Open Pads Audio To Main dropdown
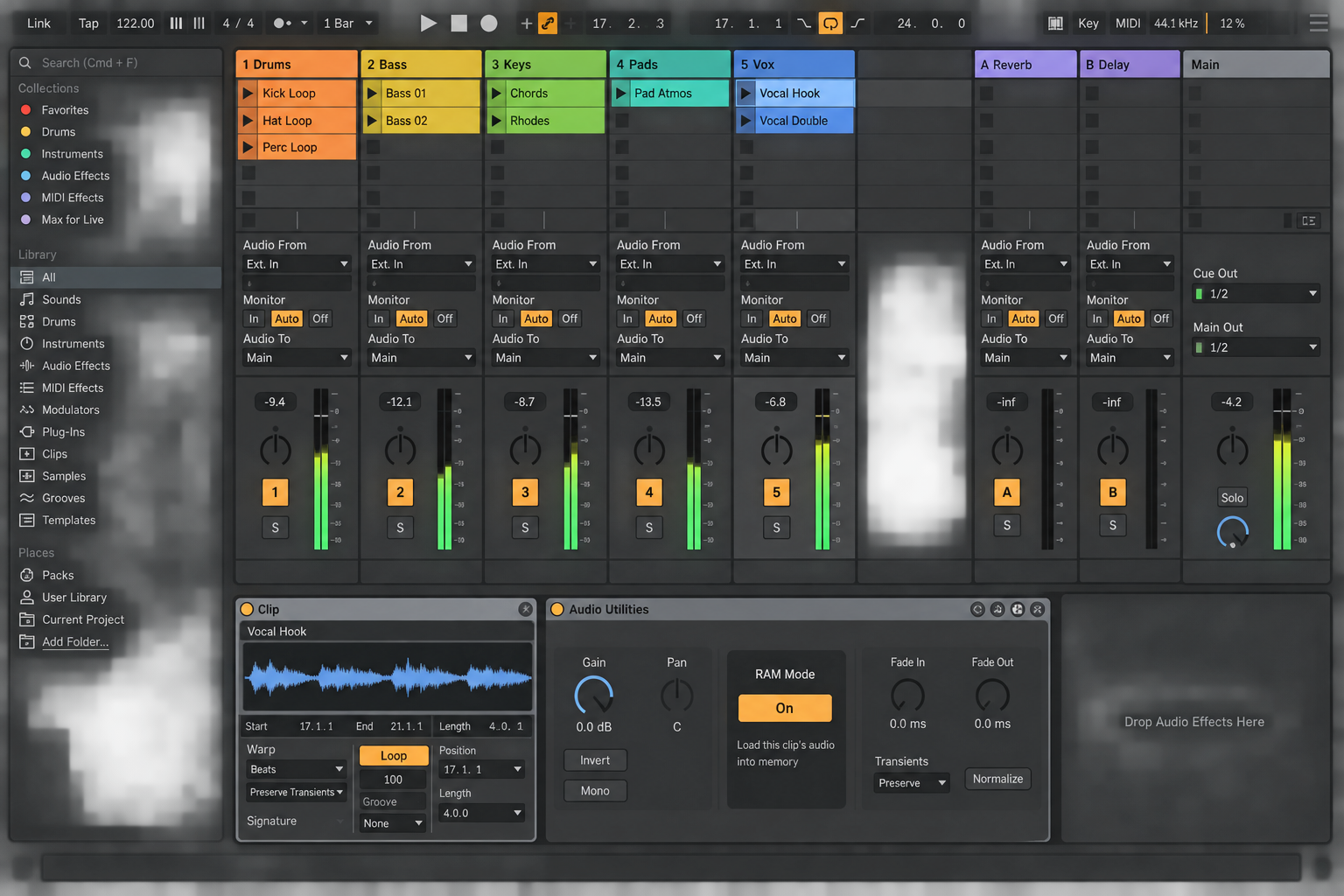This screenshot has width=1344, height=896. coord(671,358)
